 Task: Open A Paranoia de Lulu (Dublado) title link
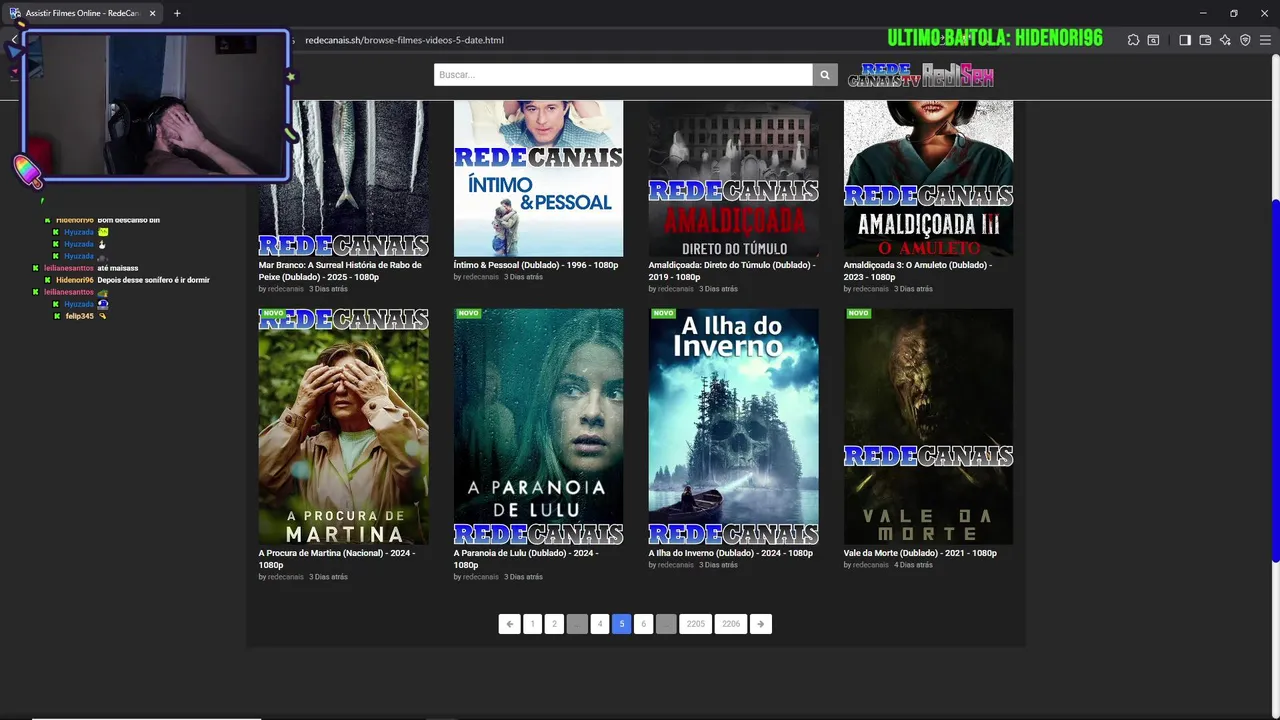pyautogui.click(x=526, y=559)
